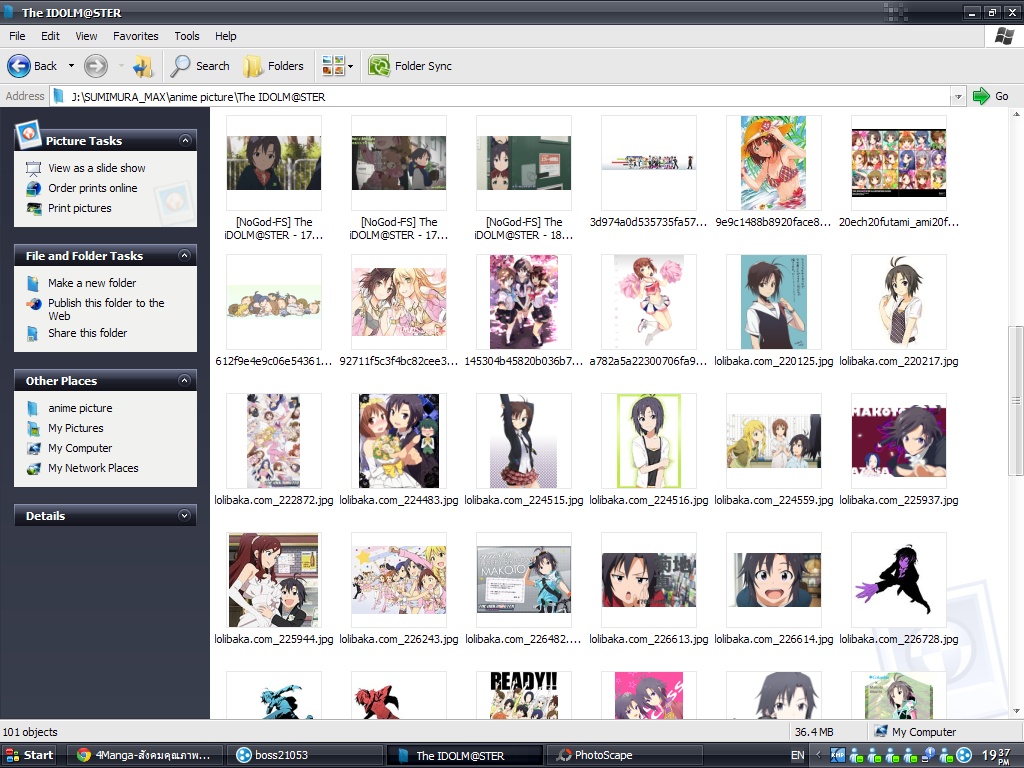Click the 101 objects status text
The height and width of the screenshot is (768, 1024).
point(30,732)
